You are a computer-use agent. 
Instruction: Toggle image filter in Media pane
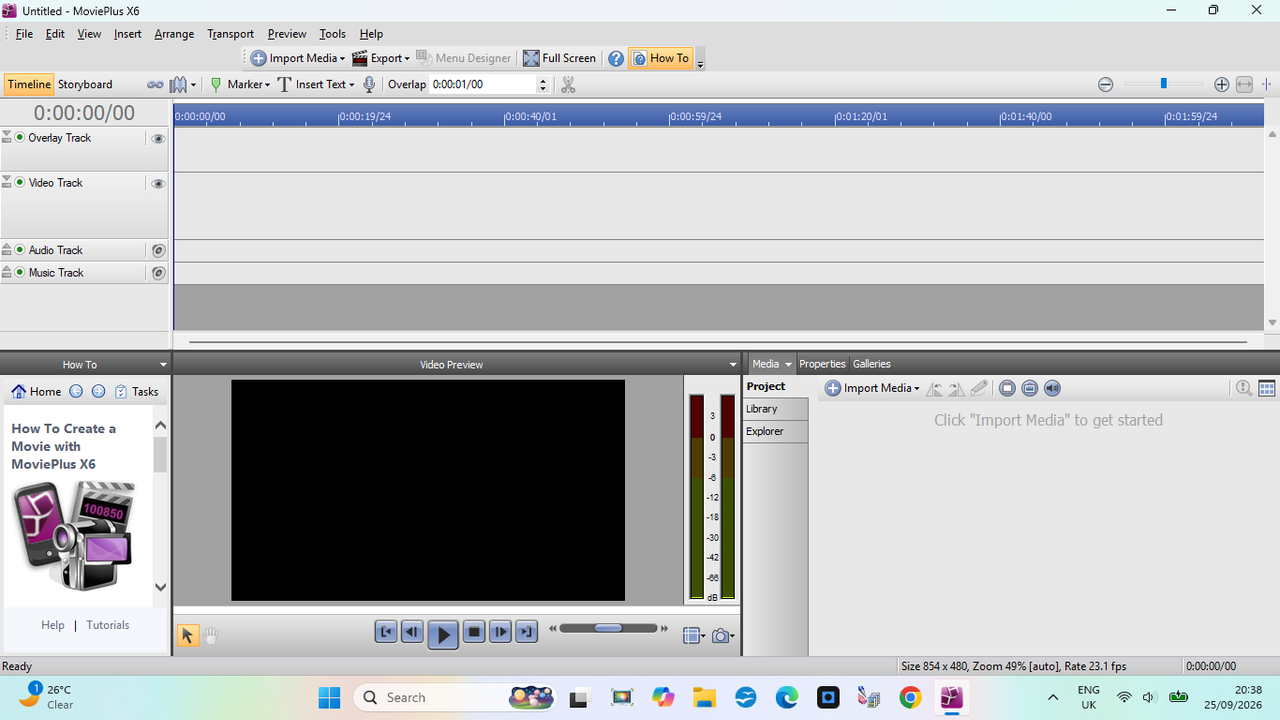tap(1029, 388)
